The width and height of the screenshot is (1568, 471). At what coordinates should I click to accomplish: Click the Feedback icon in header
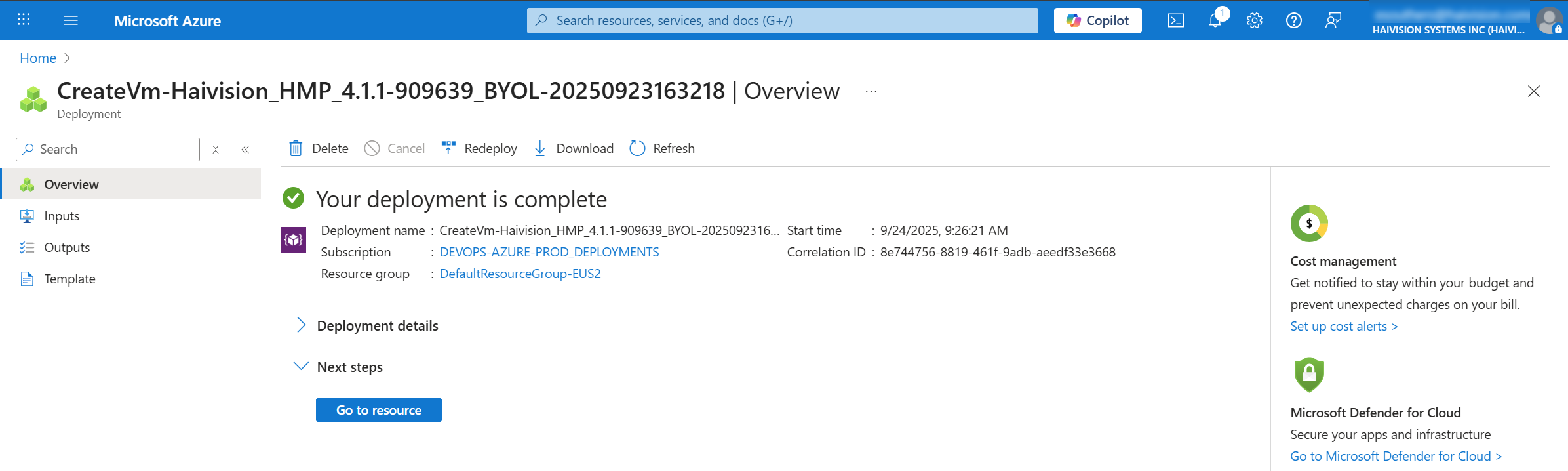1333,20
